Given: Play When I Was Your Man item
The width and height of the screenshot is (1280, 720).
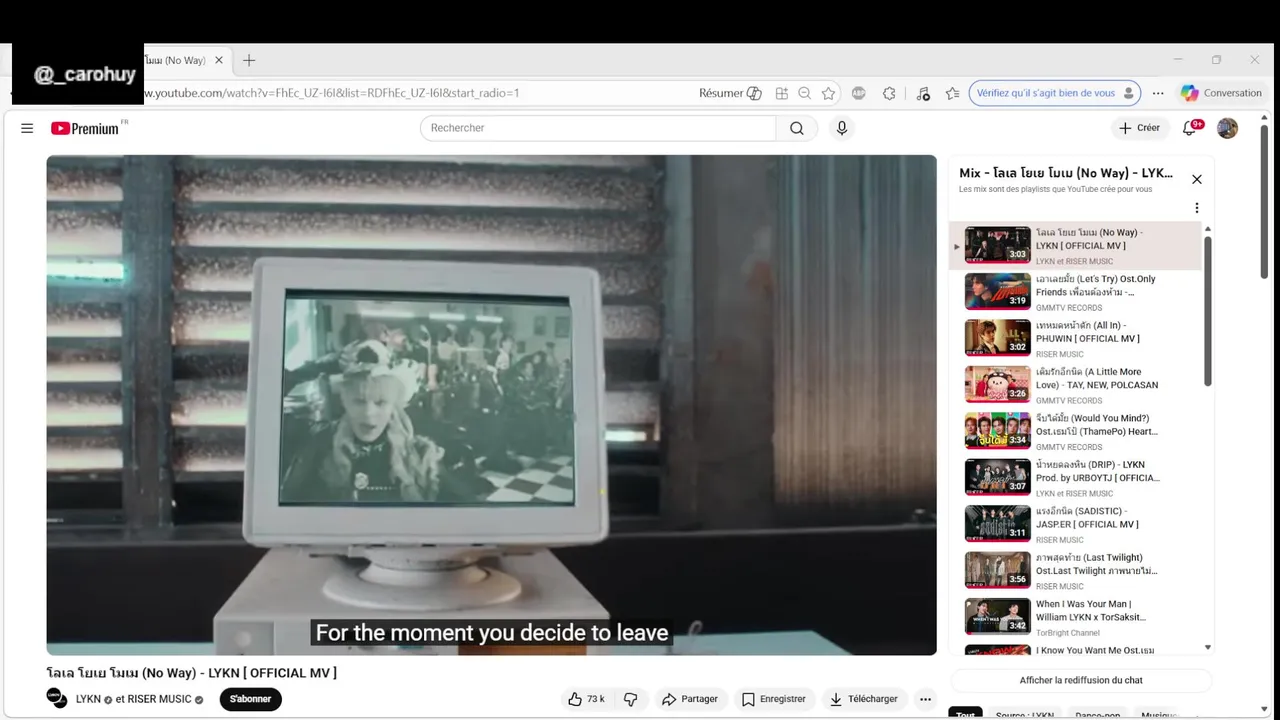Looking at the screenshot, I should [1075, 617].
